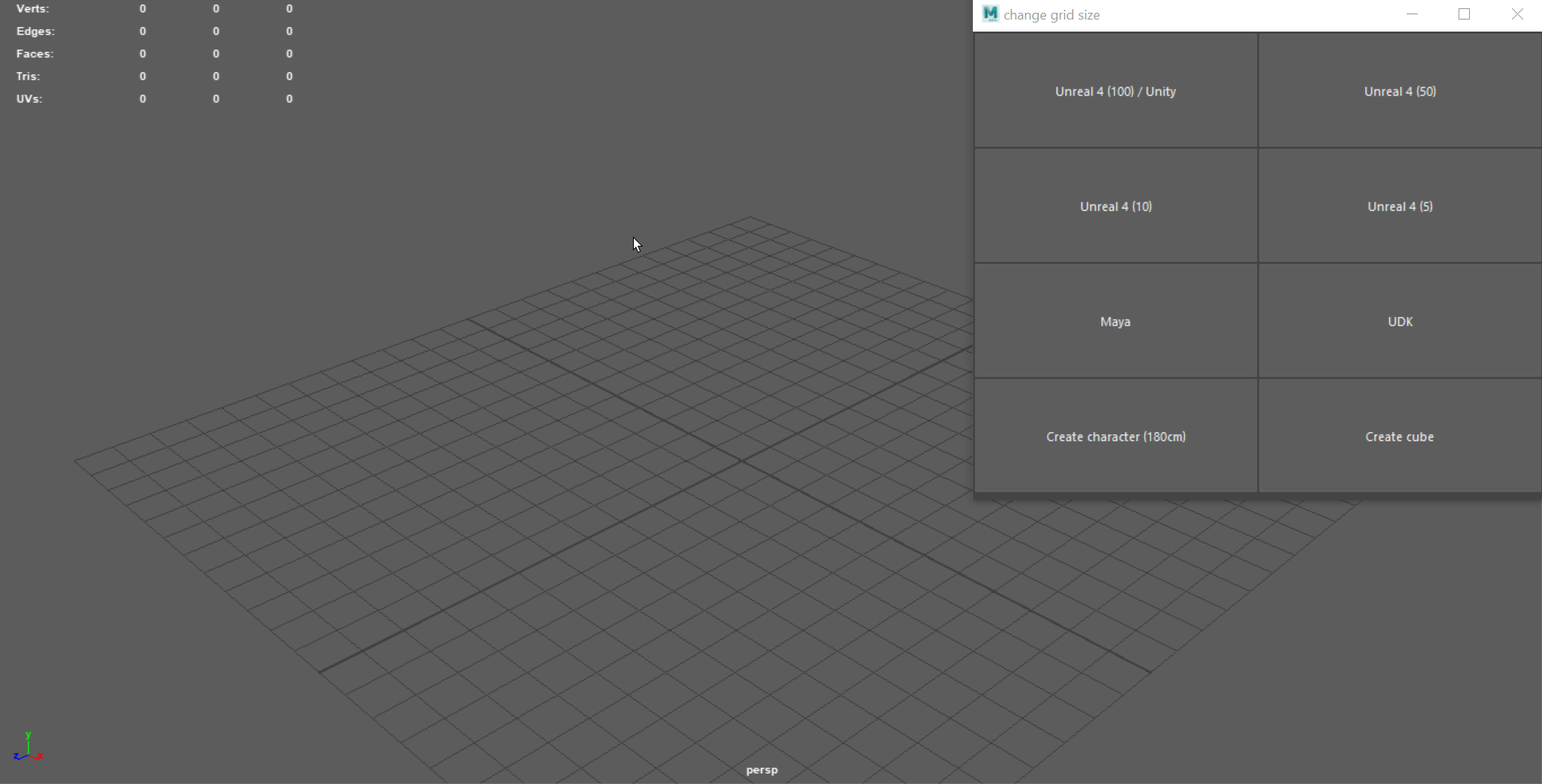Viewport: 1542px width, 784px height.
Task: Click the Faces: label in the heads-up display
Action: coord(35,53)
